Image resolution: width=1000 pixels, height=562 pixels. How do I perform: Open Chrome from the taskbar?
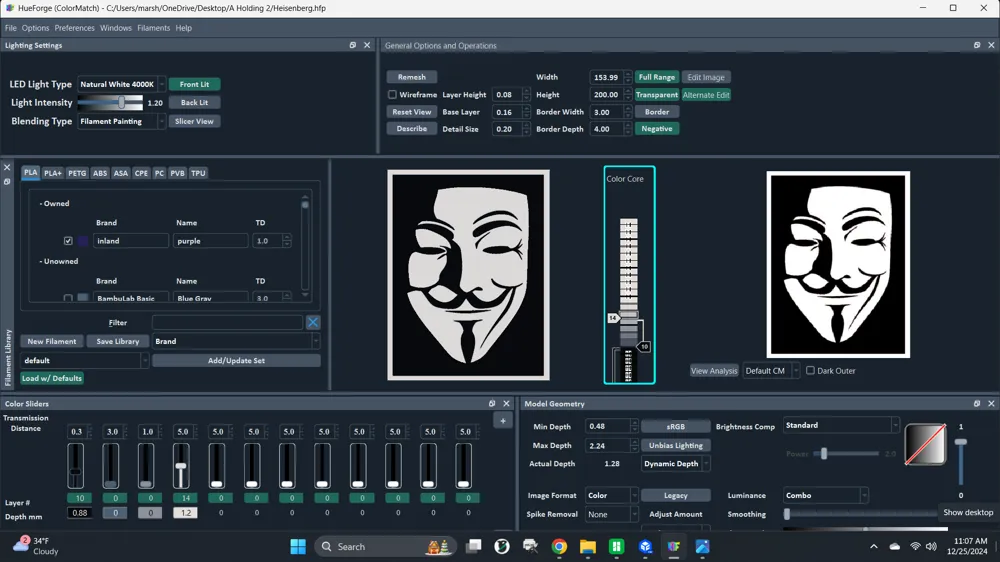(x=559, y=547)
